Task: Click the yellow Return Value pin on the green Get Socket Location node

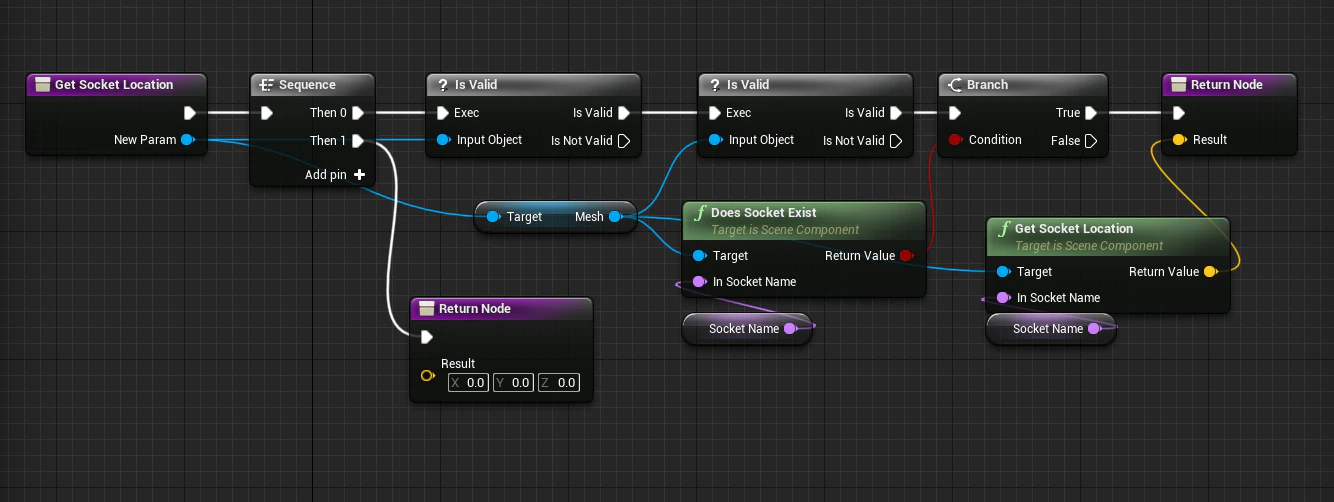Action: click(1210, 272)
